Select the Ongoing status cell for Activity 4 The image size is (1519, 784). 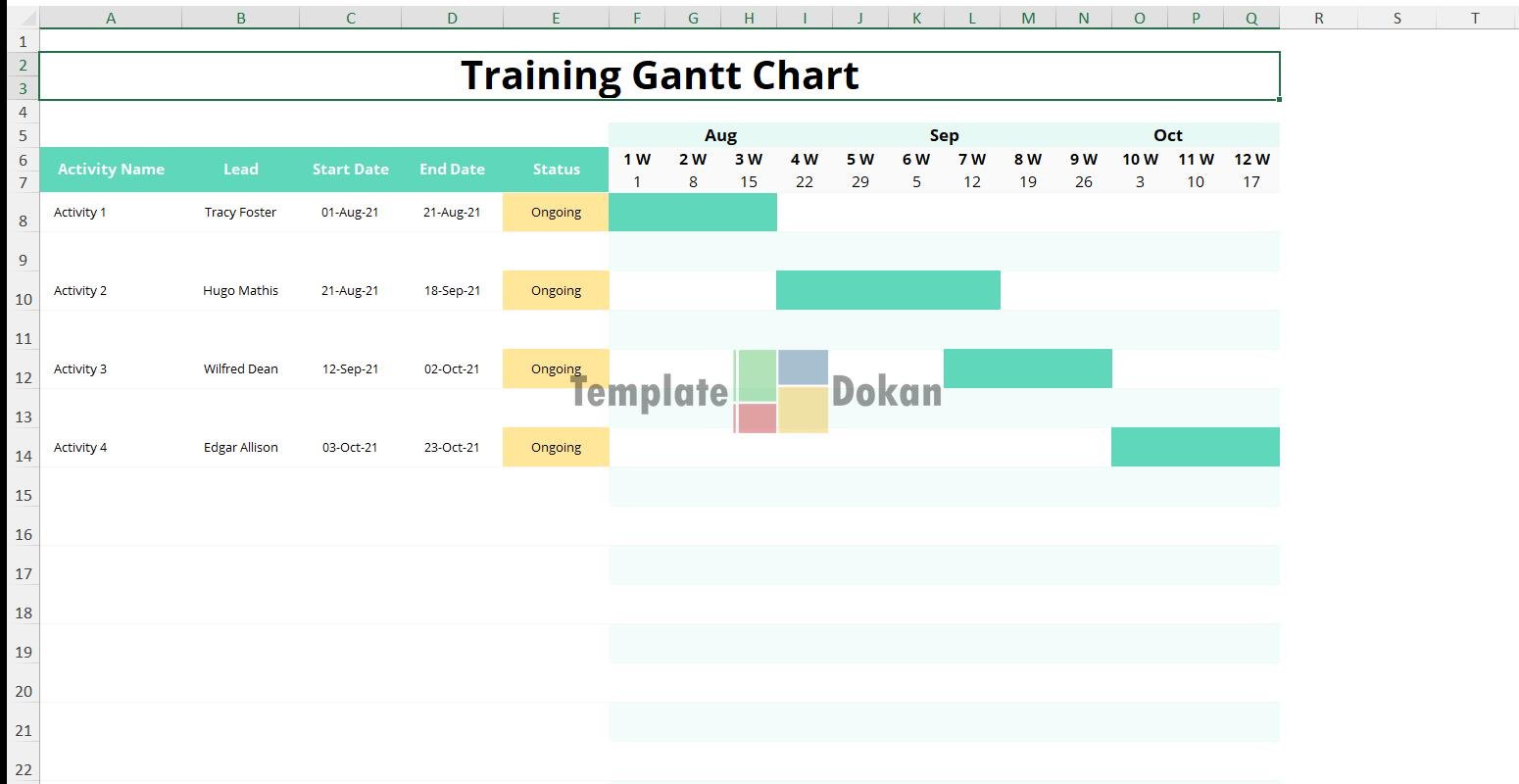(556, 447)
